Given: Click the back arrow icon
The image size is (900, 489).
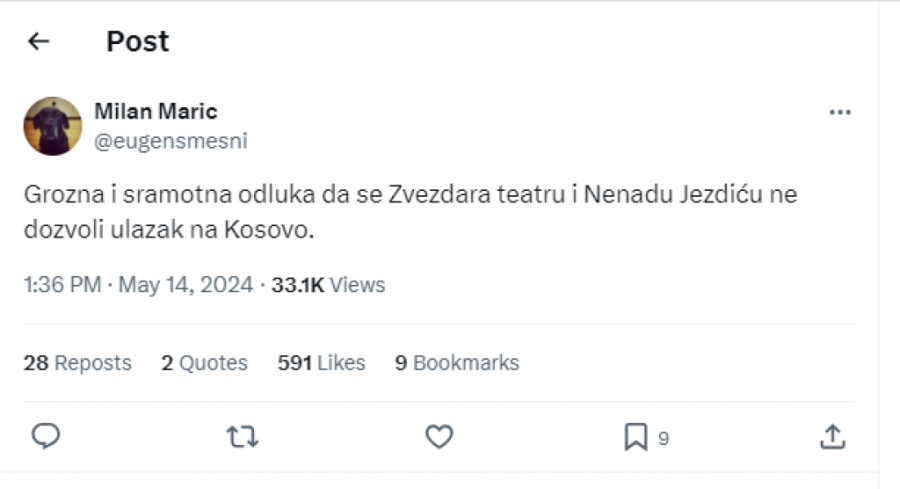Looking at the screenshot, I should [x=38, y=41].
